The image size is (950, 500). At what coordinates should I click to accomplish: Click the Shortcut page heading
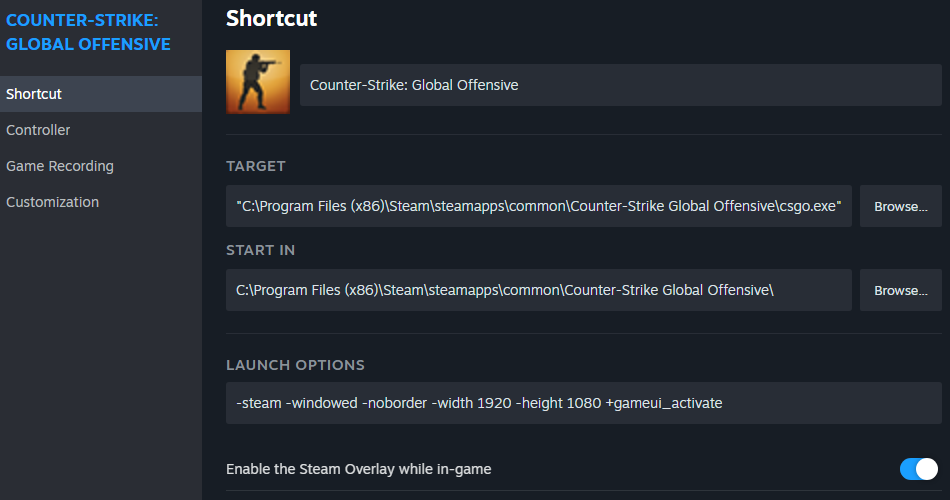pyautogui.click(x=271, y=17)
